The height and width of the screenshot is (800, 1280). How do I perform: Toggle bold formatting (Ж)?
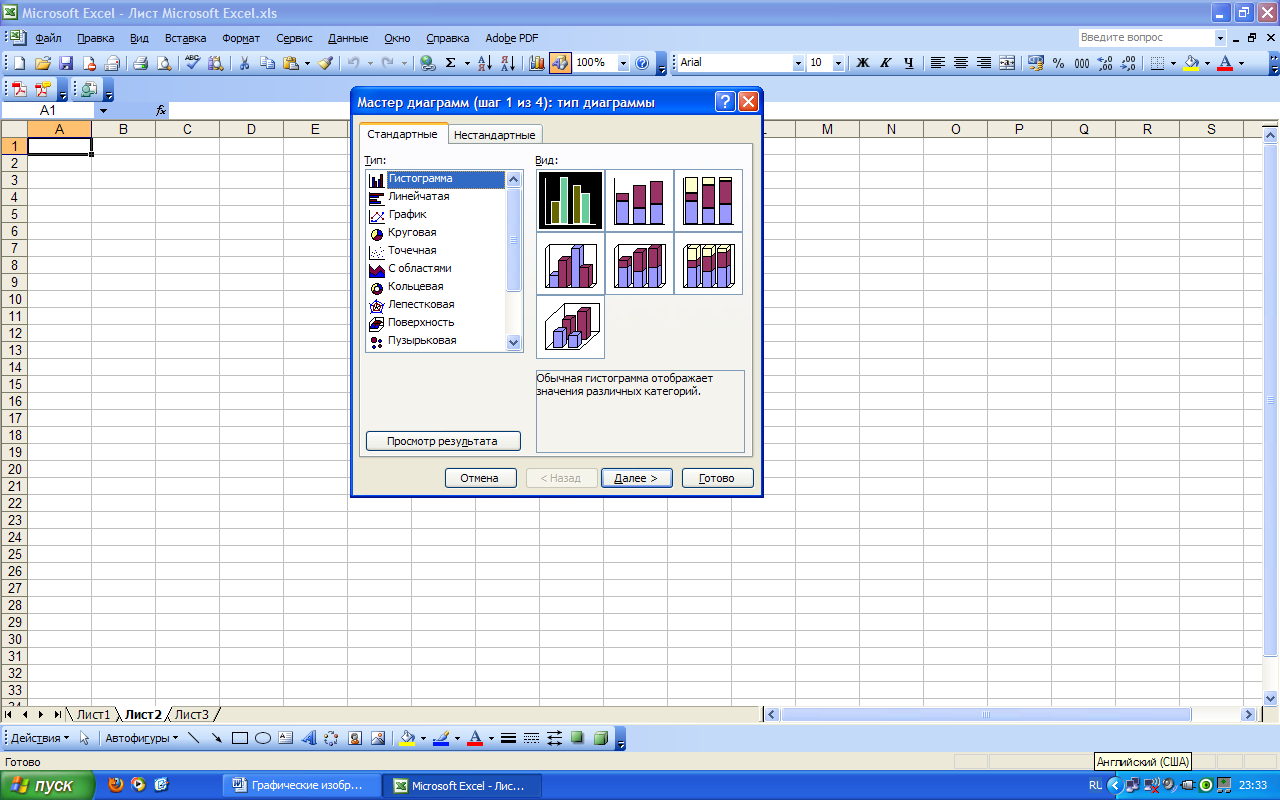pyautogui.click(x=862, y=63)
